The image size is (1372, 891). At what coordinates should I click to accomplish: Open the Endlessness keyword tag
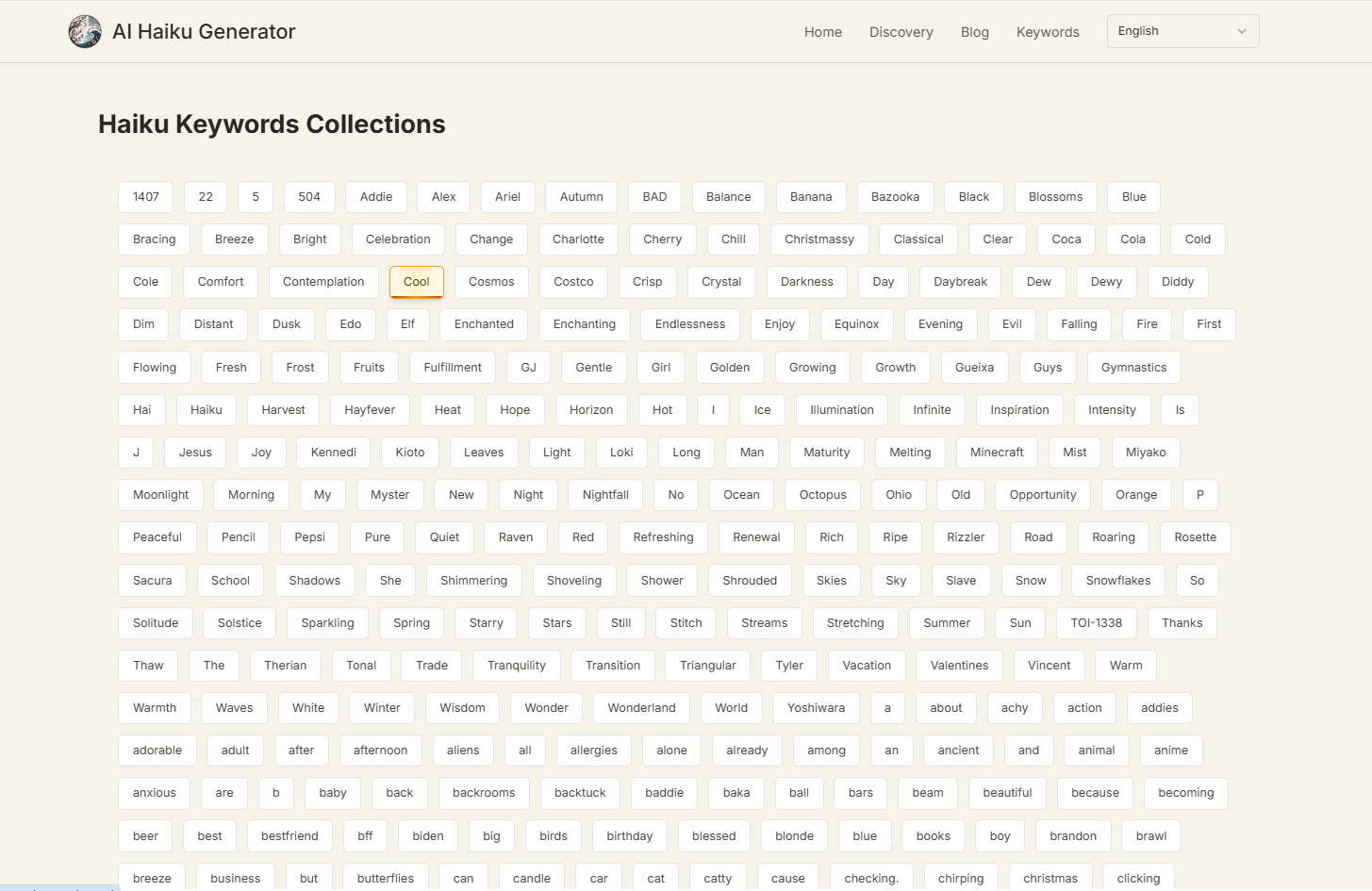689,324
